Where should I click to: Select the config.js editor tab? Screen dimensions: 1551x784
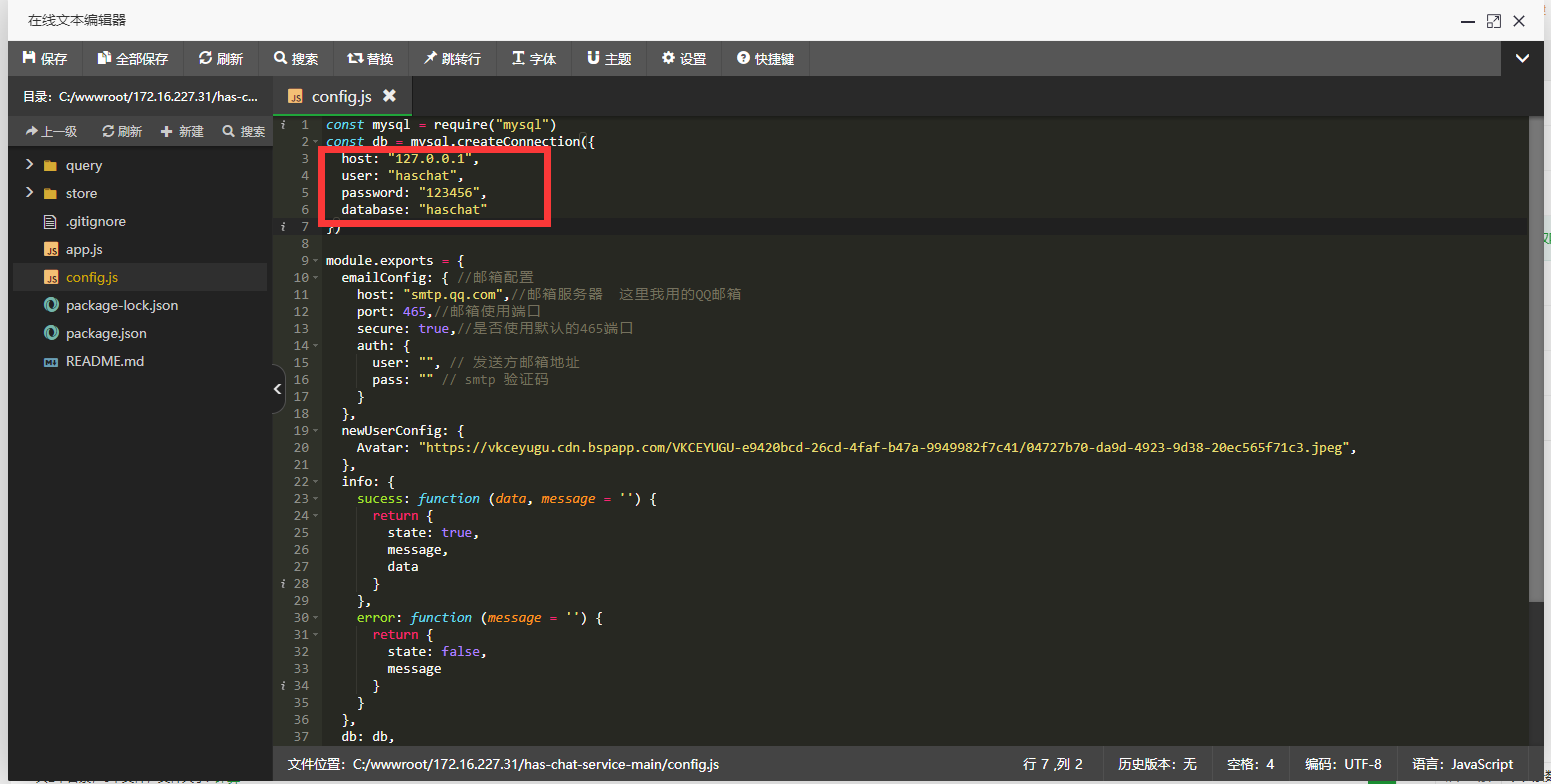coord(342,96)
